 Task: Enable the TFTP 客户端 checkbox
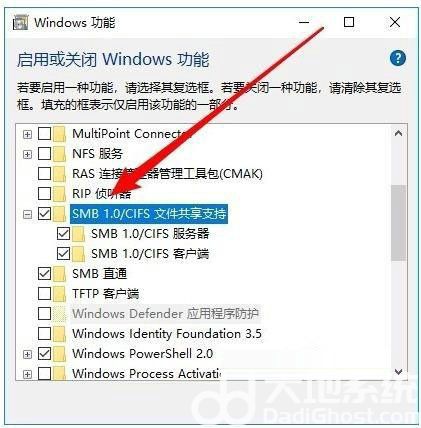(44, 294)
